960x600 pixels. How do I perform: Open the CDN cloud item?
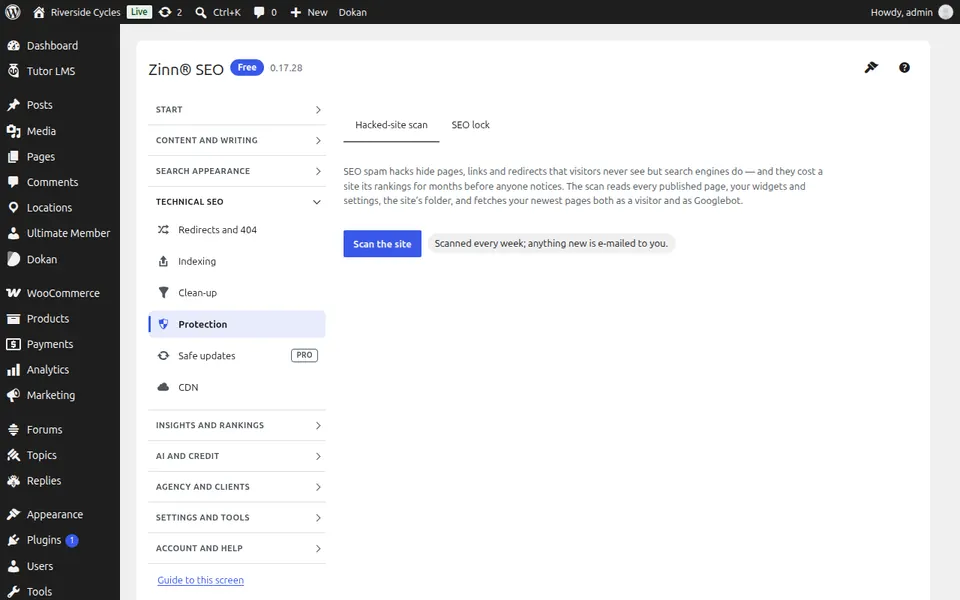pyautogui.click(x=237, y=388)
